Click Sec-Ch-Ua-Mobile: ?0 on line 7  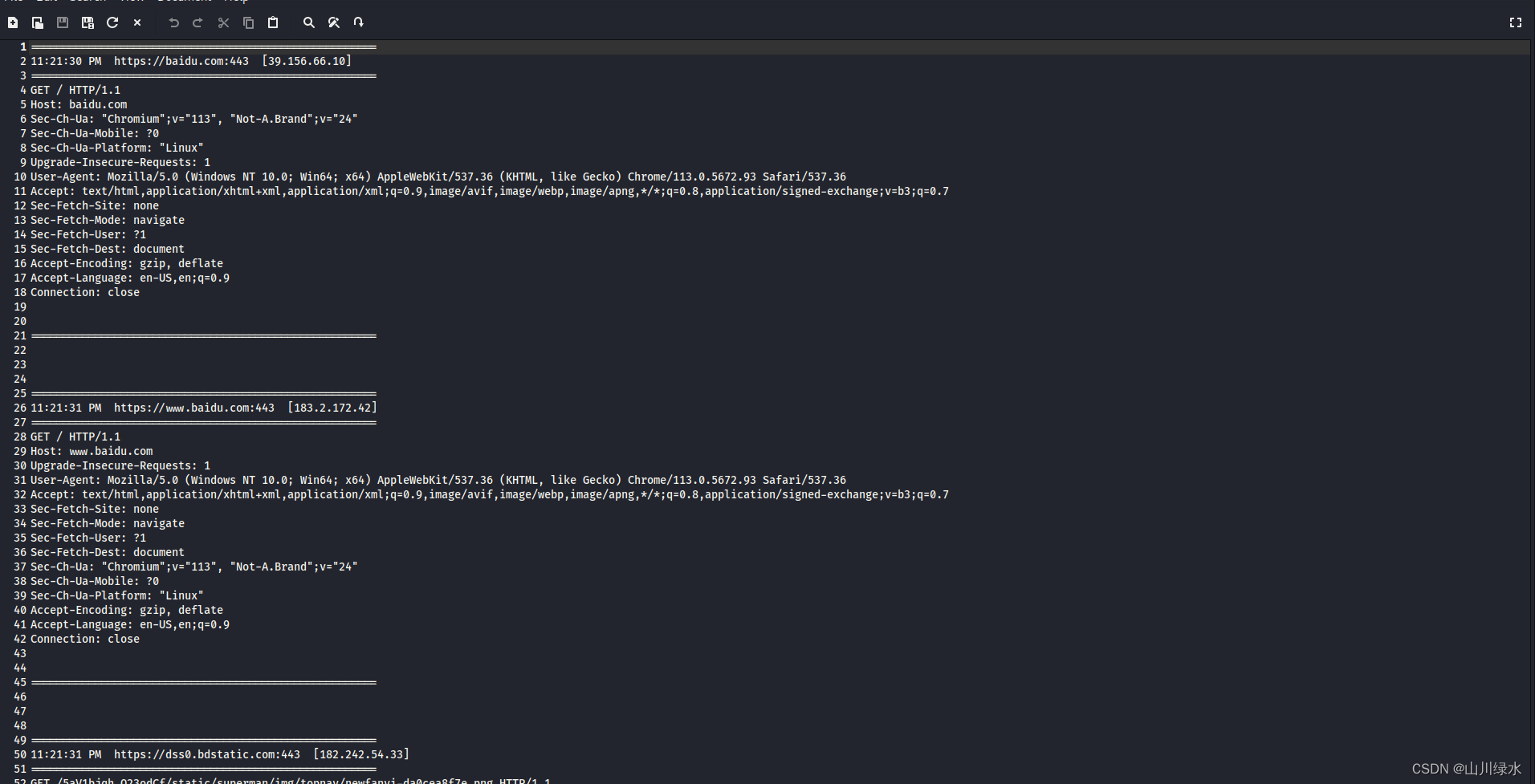[95, 133]
